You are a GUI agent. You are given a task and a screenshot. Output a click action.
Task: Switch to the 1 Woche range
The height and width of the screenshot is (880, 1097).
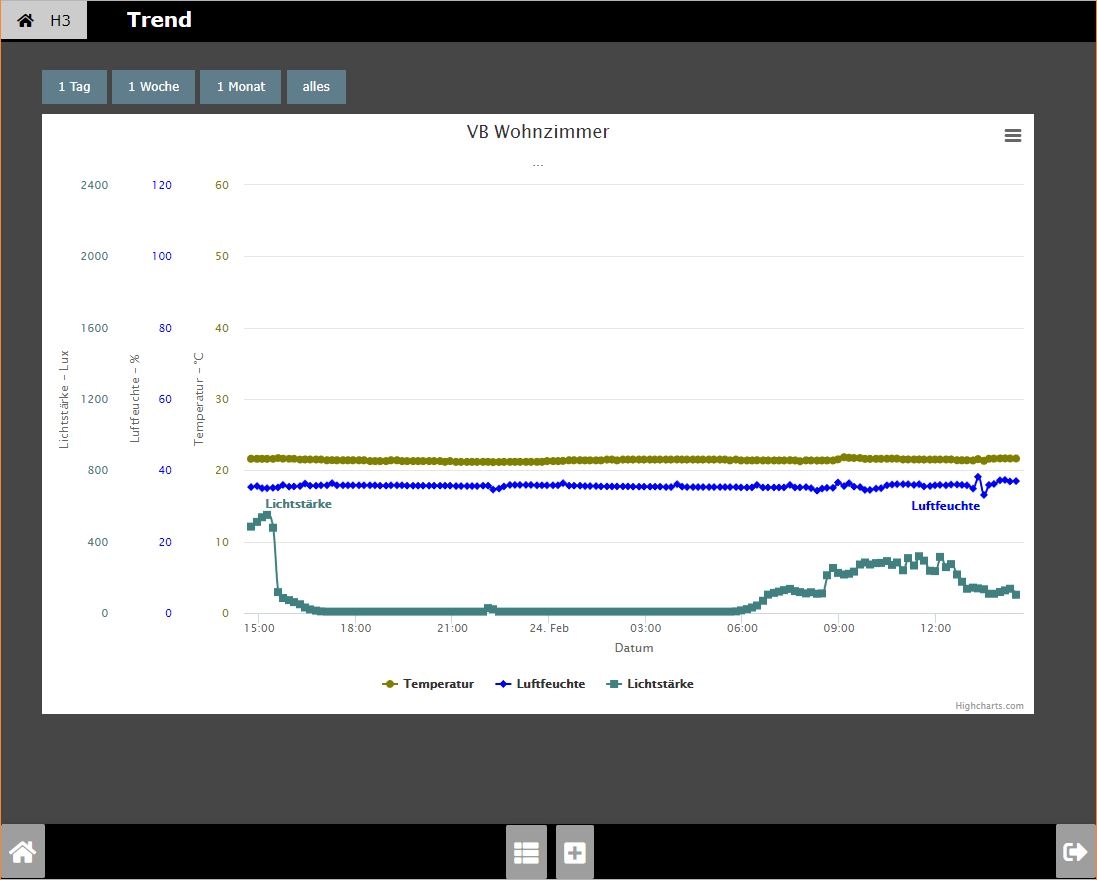pyautogui.click(x=153, y=87)
